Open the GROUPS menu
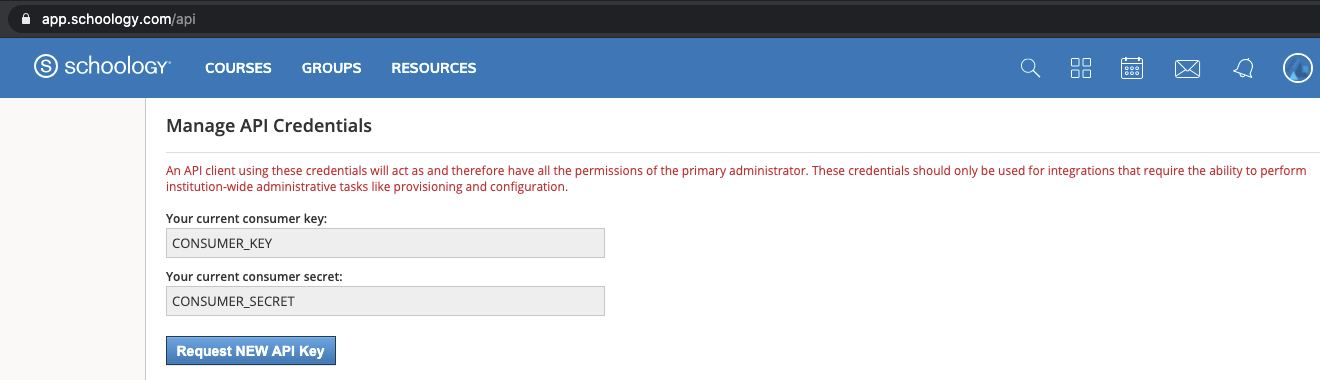The height and width of the screenshot is (380, 1320). pyautogui.click(x=332, y=68)
